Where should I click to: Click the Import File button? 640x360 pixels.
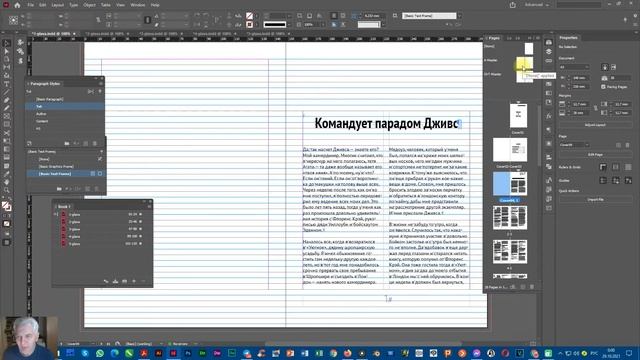(595, 200)
